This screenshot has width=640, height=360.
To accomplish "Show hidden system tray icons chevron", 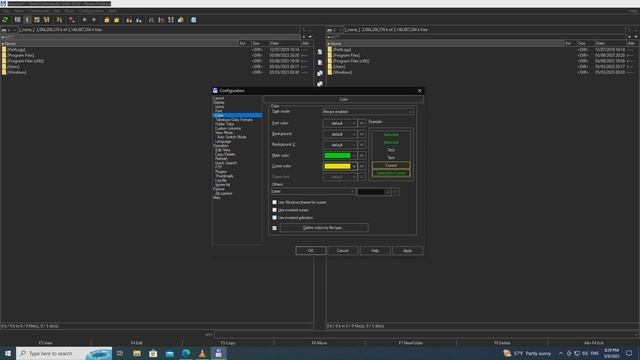I will pos(561,353).
